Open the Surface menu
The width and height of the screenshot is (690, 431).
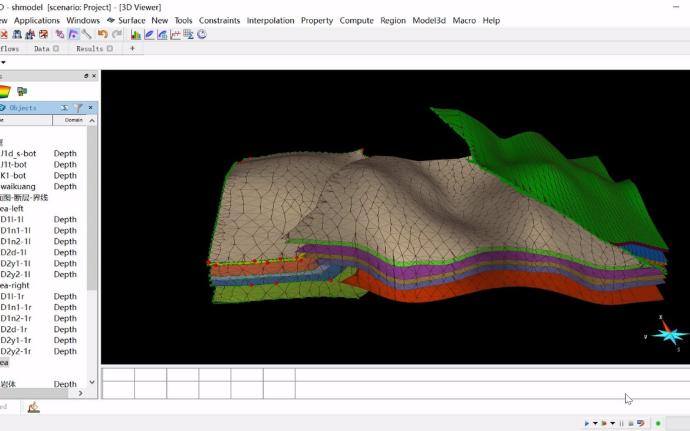(132, 20)
